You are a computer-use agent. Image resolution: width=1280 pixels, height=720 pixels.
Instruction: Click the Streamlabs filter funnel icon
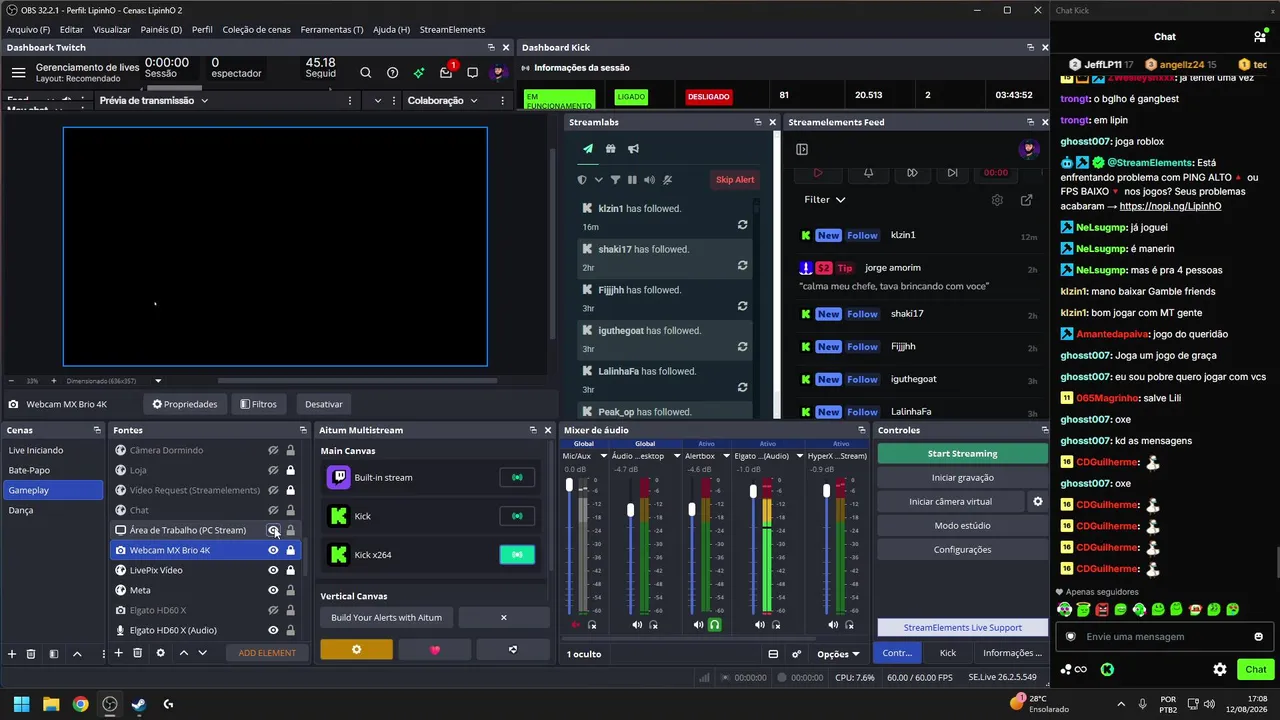click(615, 180)
